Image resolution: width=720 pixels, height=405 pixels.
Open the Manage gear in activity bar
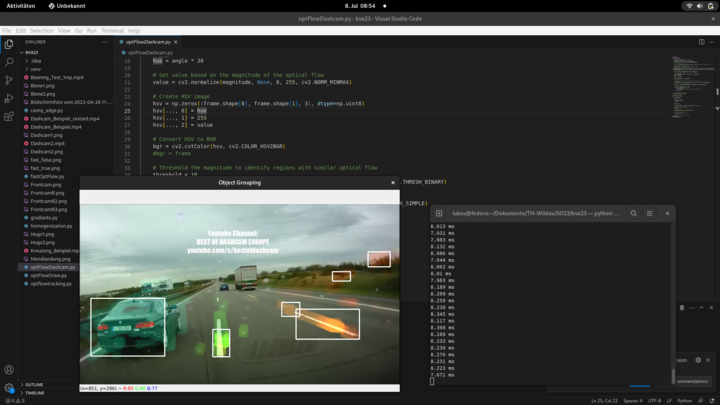pyautogui.click(x=9, y=388)
